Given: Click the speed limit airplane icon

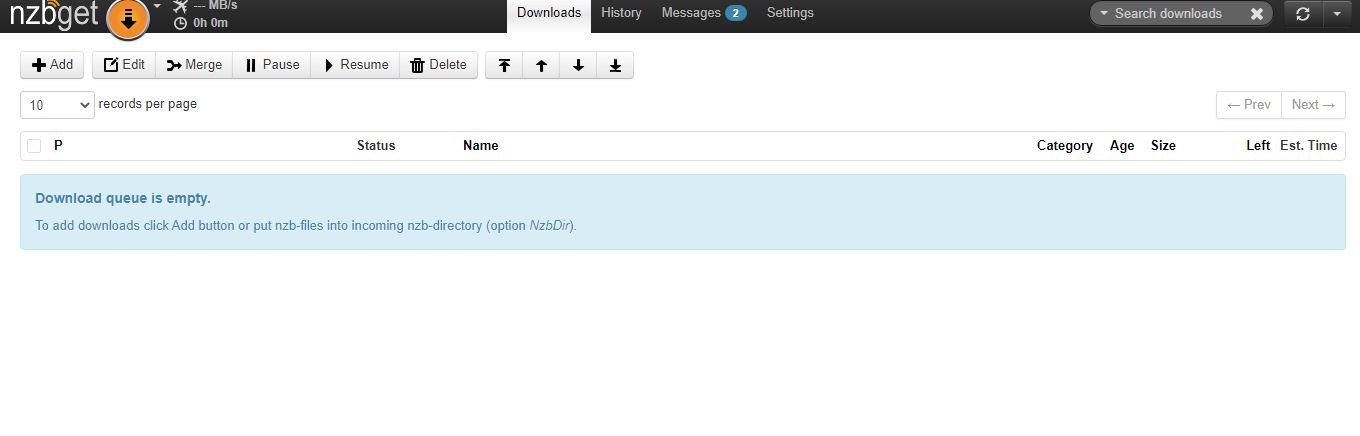Looking at the screenshot, I should click(180, 6).
